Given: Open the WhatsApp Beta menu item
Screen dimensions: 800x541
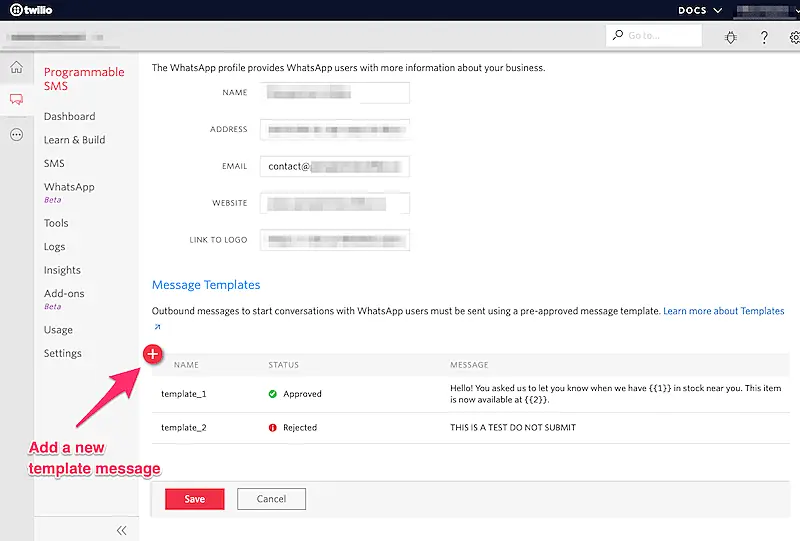Looking at the screenshot, I should [69, 187].
